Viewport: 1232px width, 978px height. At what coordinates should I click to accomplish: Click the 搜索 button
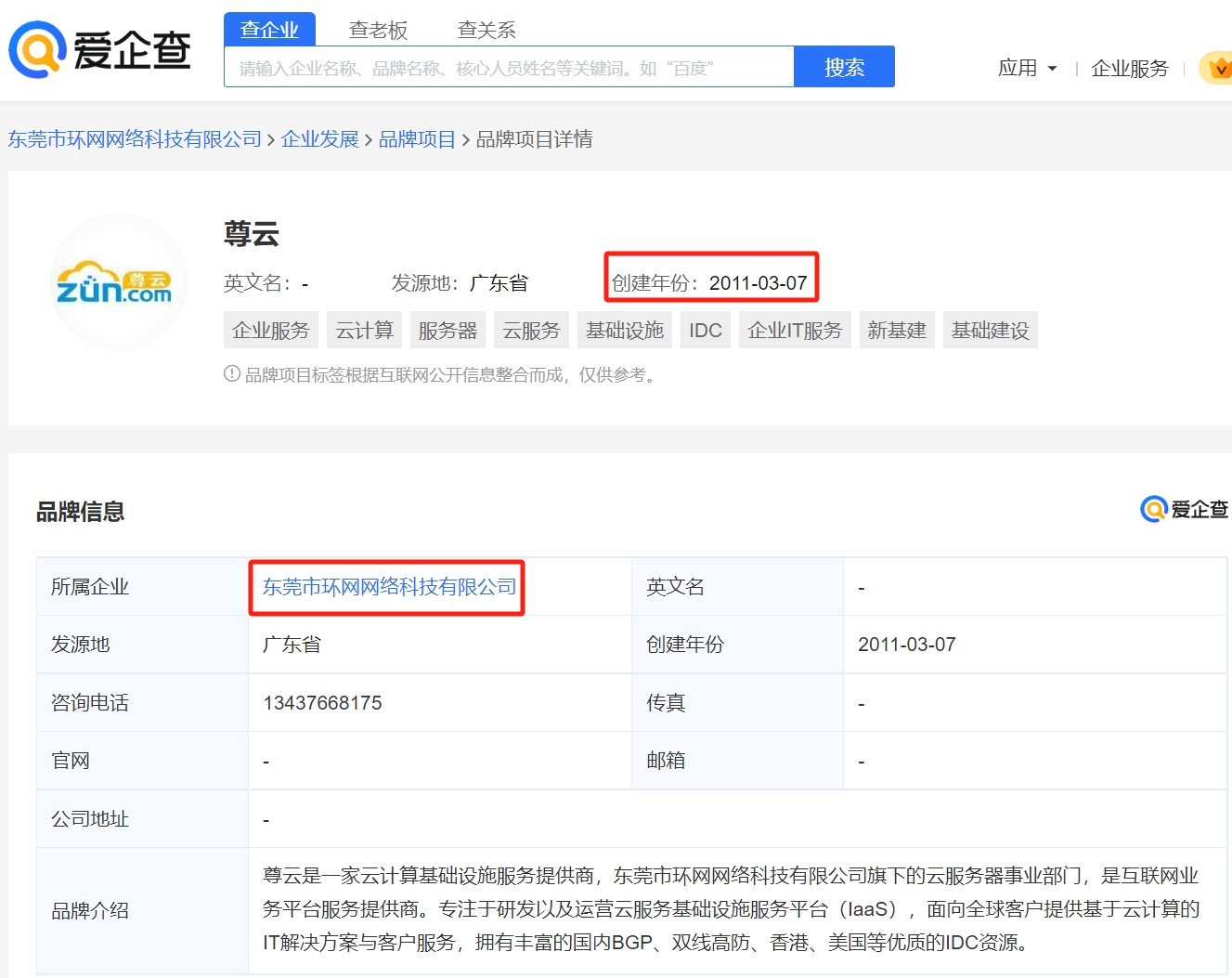click(844, 67)
